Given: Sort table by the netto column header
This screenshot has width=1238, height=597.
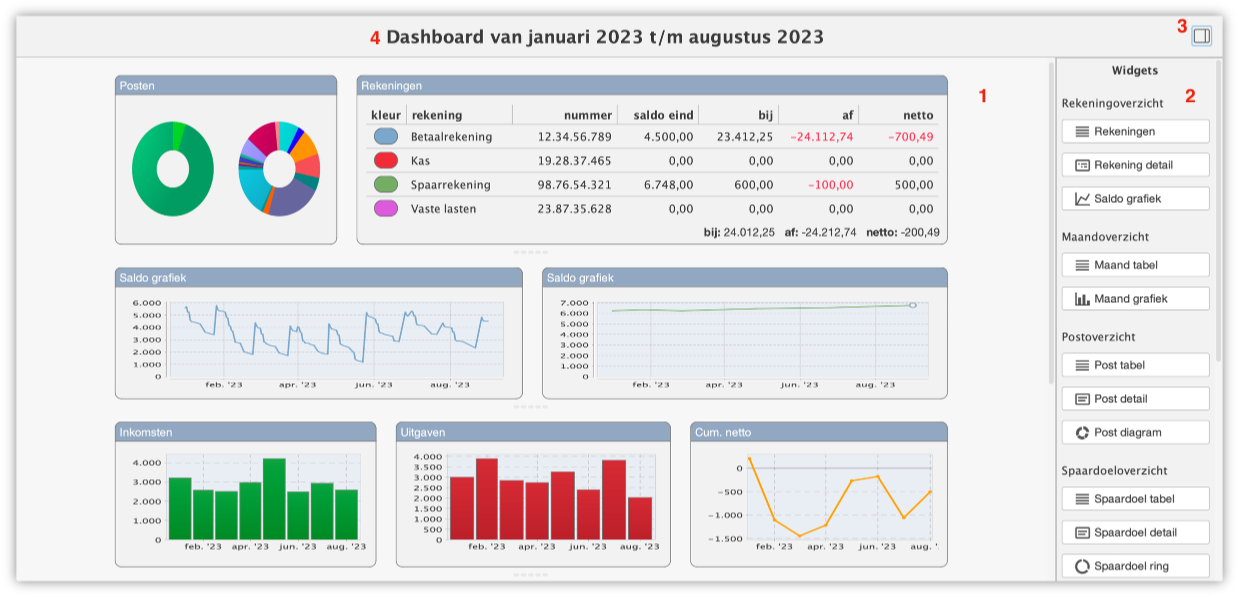Looking at the screenshot, I should pos(915,115).
